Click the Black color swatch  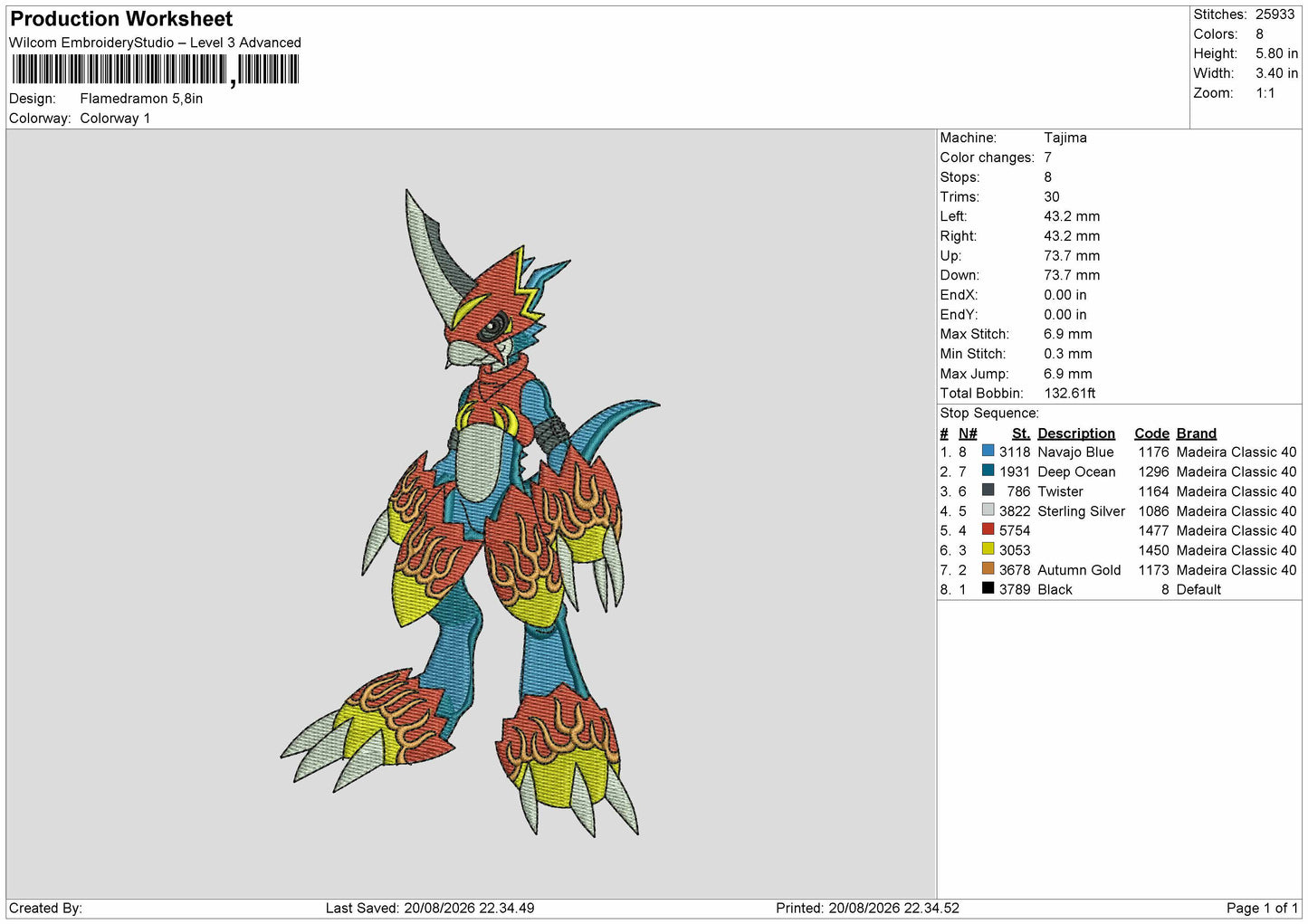pyautogui.click(x=988, y=588)
